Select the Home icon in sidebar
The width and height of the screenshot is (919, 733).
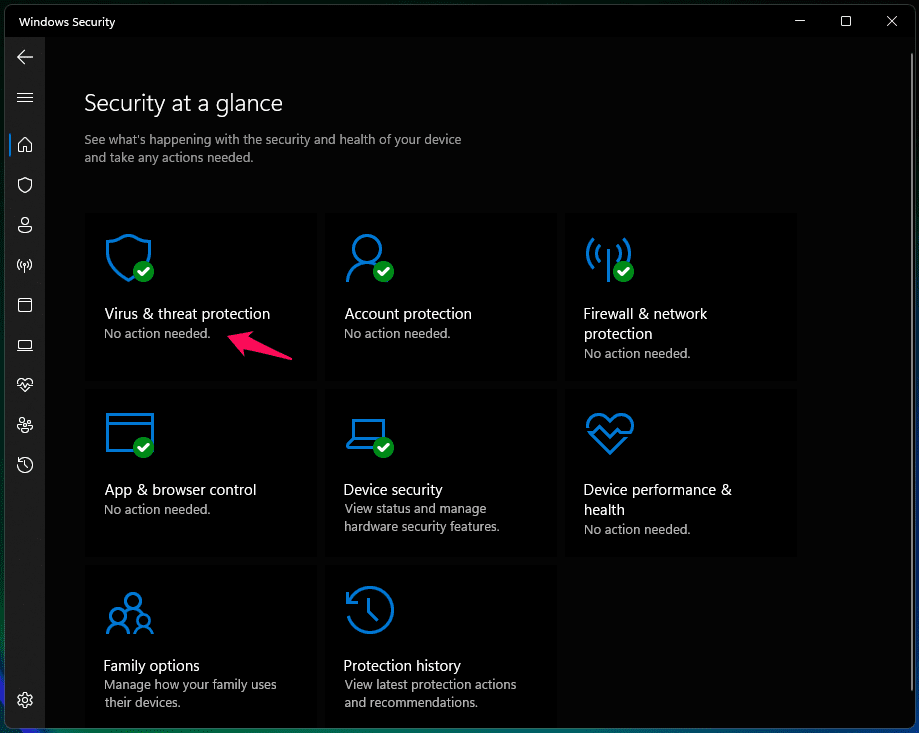(25, 145)
